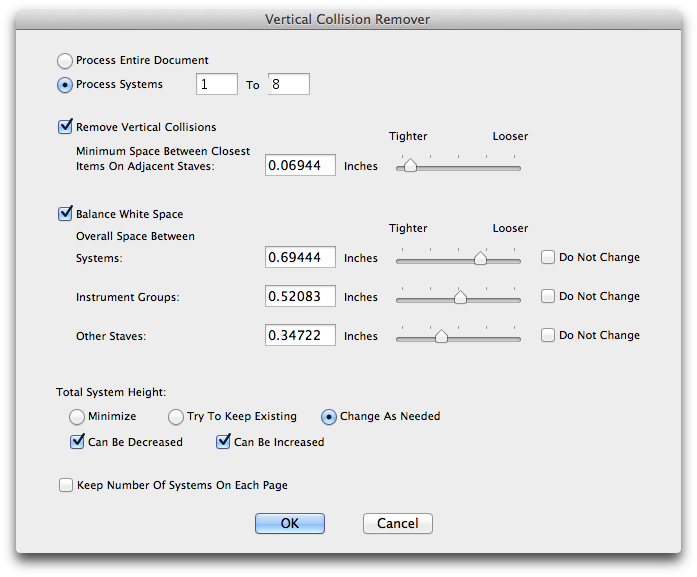This screenshot has height=577, width=697.
Task: Check Do Not Change for Instrument Groups
Action: [548, 296]
